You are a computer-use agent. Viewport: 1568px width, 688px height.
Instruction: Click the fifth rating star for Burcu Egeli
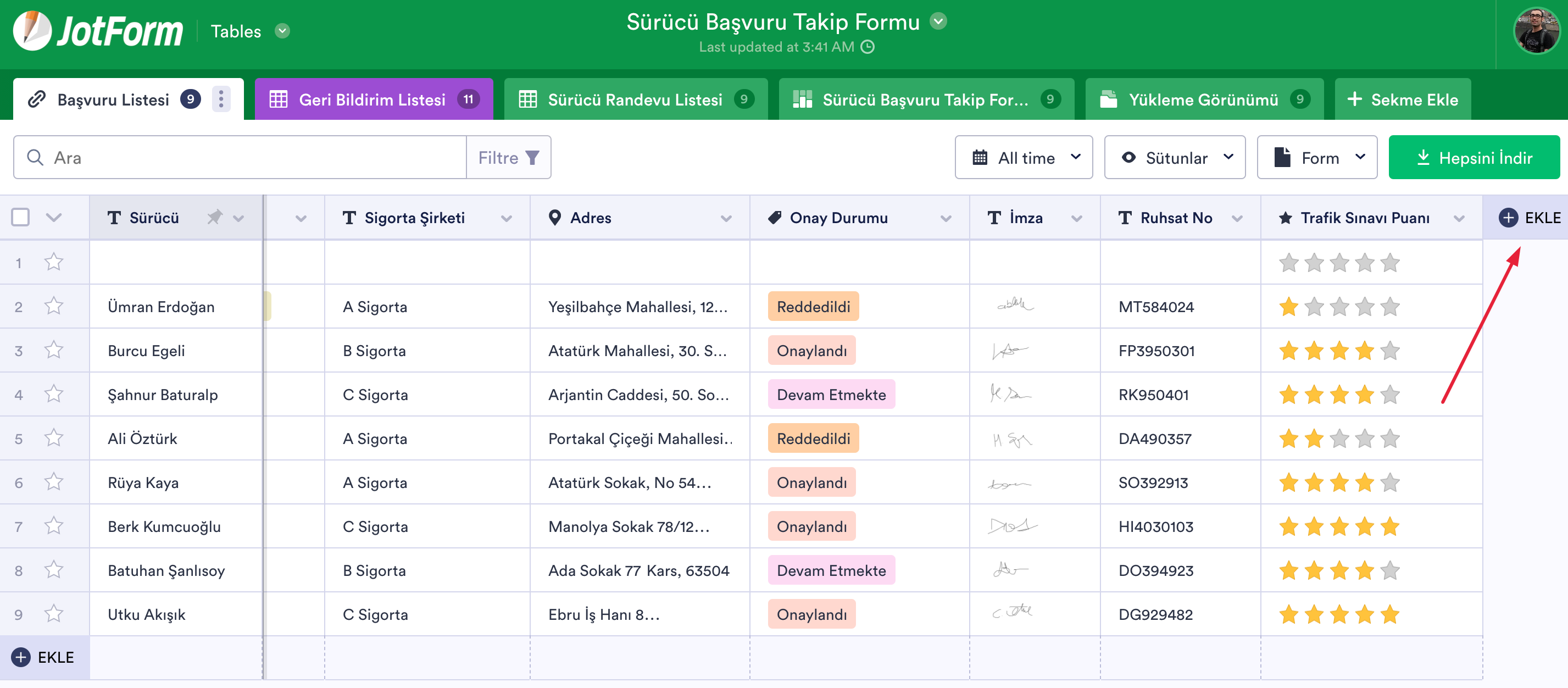(x=1389, y=351)
